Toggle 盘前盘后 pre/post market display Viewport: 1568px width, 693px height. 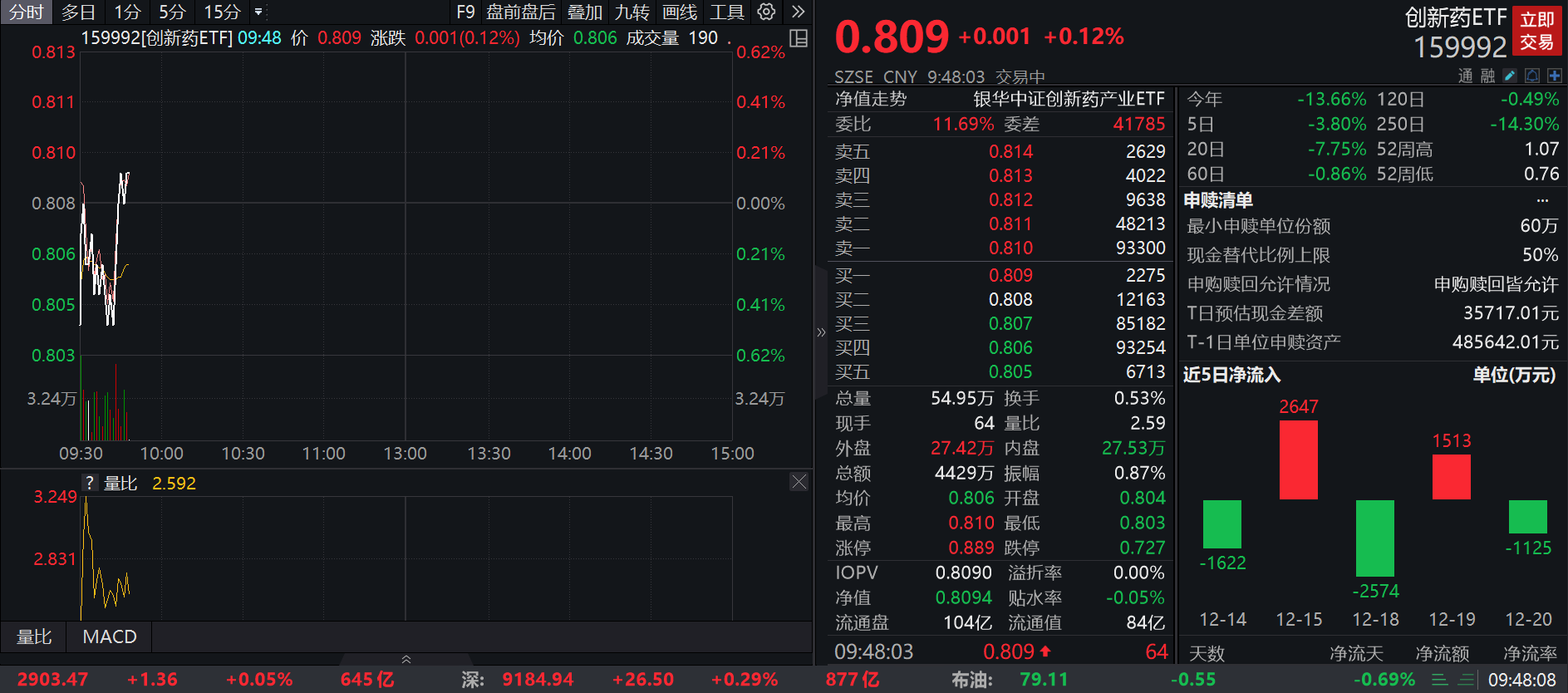(x=520, y=12)
